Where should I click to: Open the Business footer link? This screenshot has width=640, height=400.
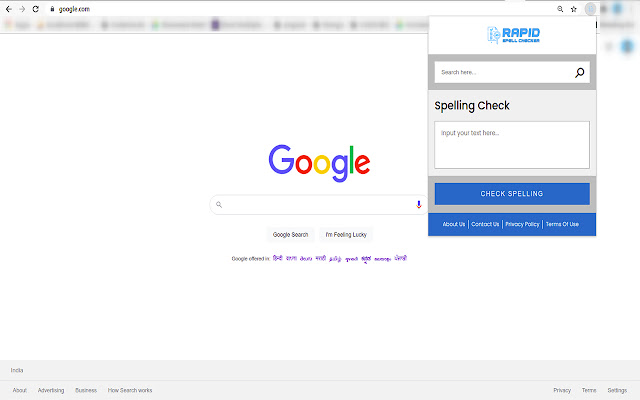click(86, 390)
